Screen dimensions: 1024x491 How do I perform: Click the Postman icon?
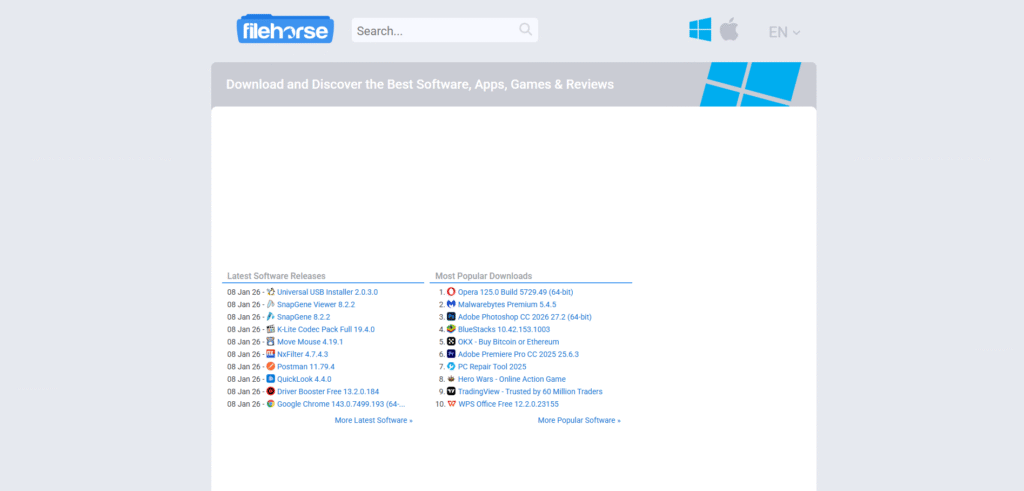pos(270,366)
